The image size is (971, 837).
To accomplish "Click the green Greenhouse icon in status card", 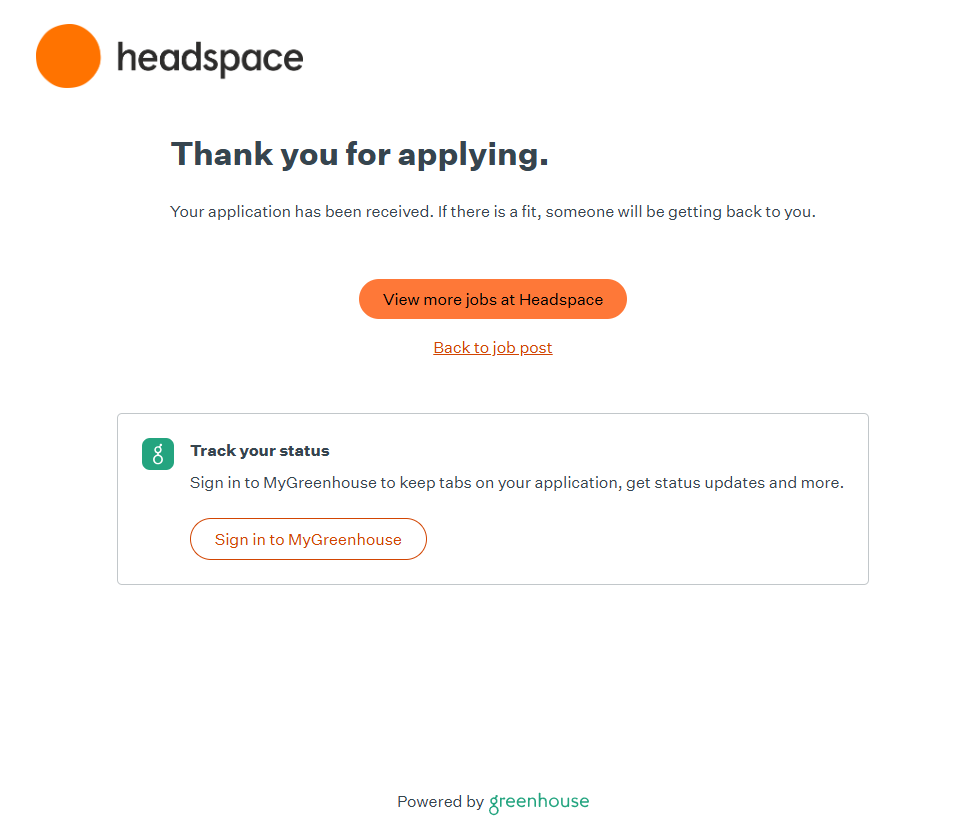I will point(158,454).
